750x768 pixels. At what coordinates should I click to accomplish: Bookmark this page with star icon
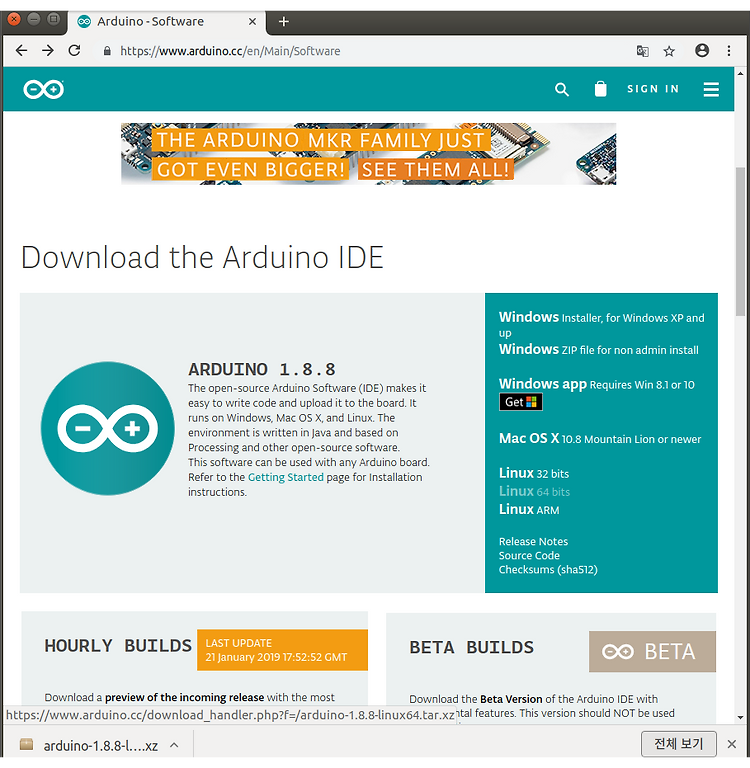coord(669,51)
